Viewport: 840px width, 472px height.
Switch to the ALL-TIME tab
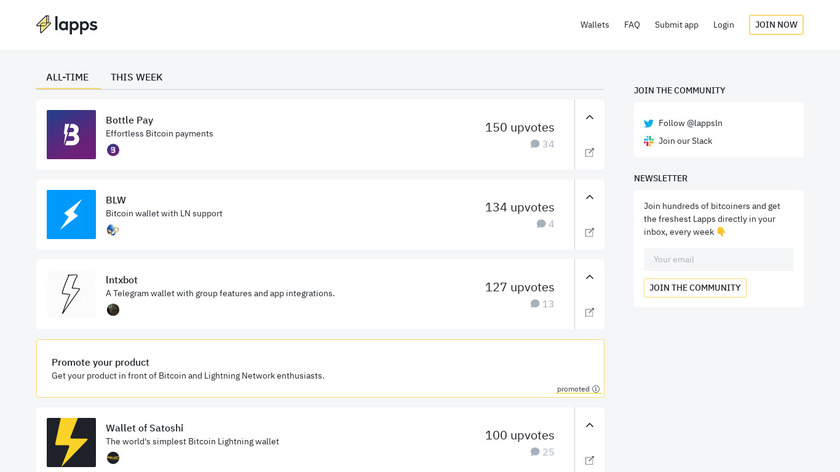(68, 77)
